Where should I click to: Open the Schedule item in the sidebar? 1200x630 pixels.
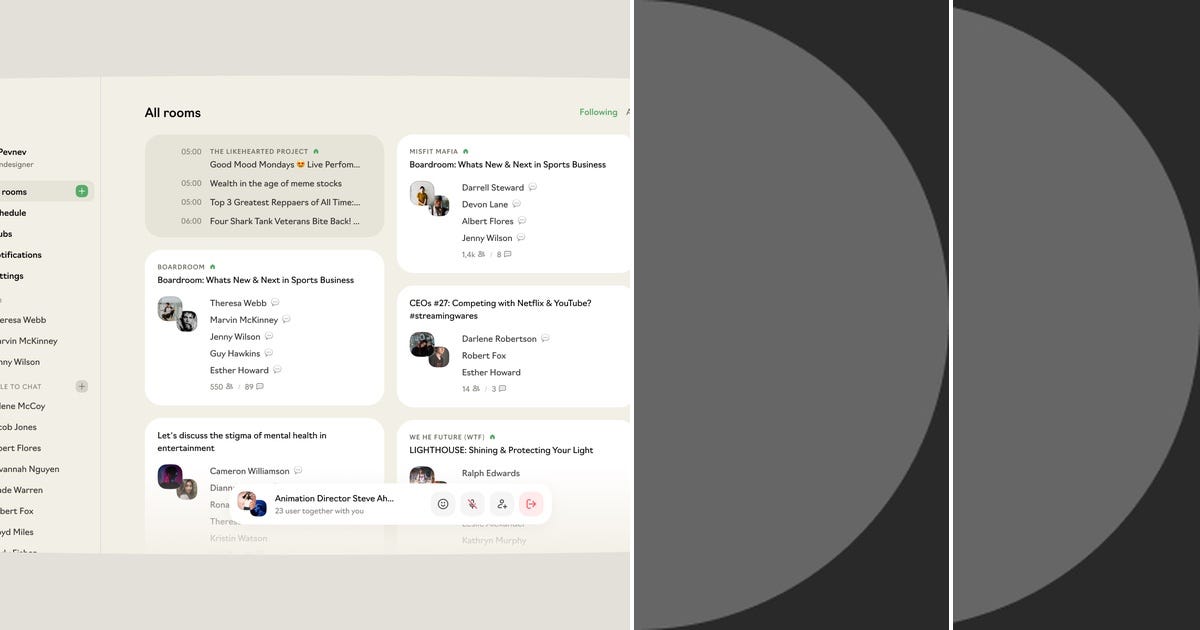pyautogui.click(x=13, y=213)
